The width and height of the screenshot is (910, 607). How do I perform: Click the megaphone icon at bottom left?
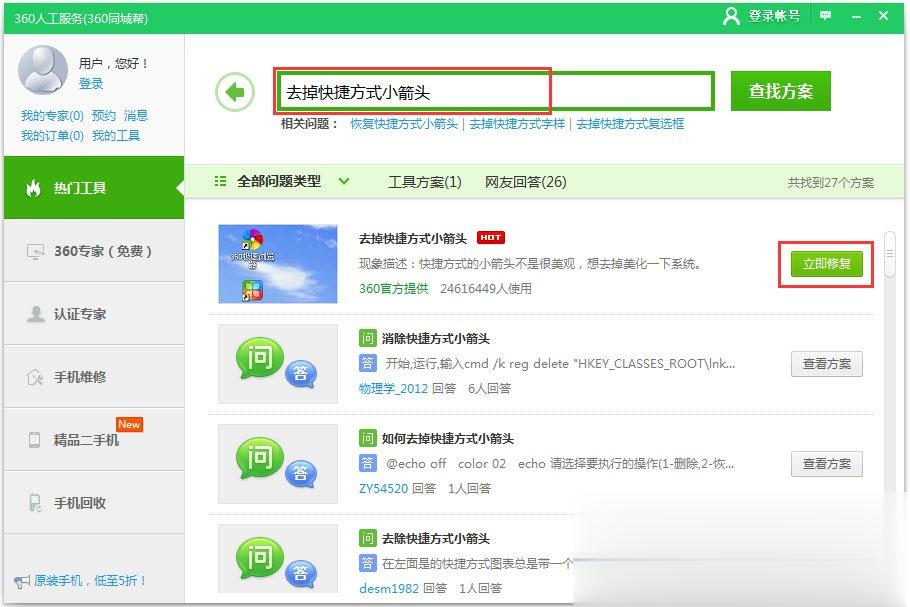click(x=22, y=581)
